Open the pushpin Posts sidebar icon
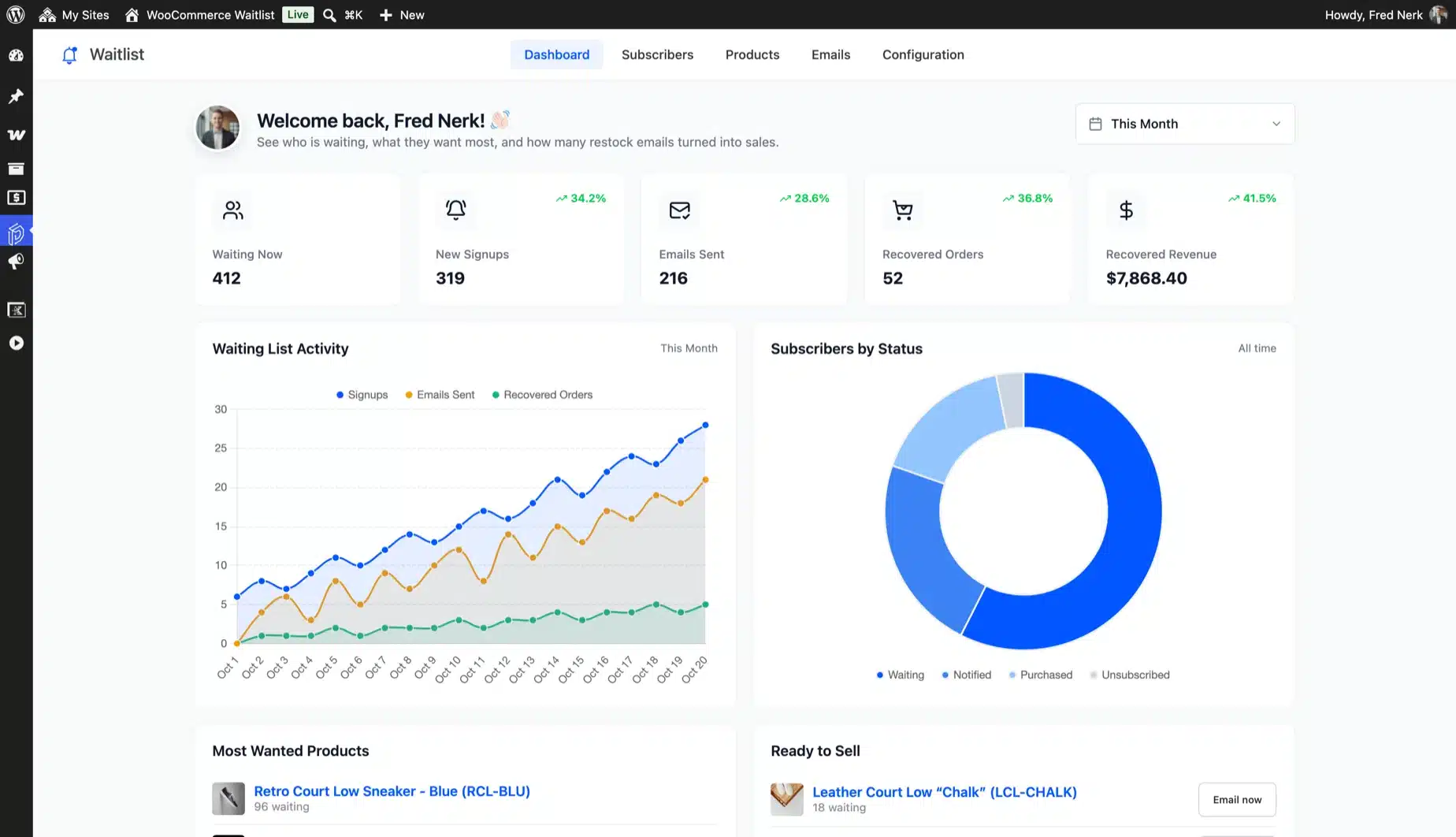The image size is (1456, 837). click(x=17, y=96)
